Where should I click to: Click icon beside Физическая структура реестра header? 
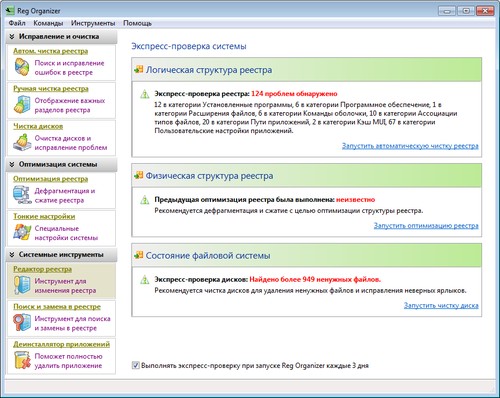point(138,175)
